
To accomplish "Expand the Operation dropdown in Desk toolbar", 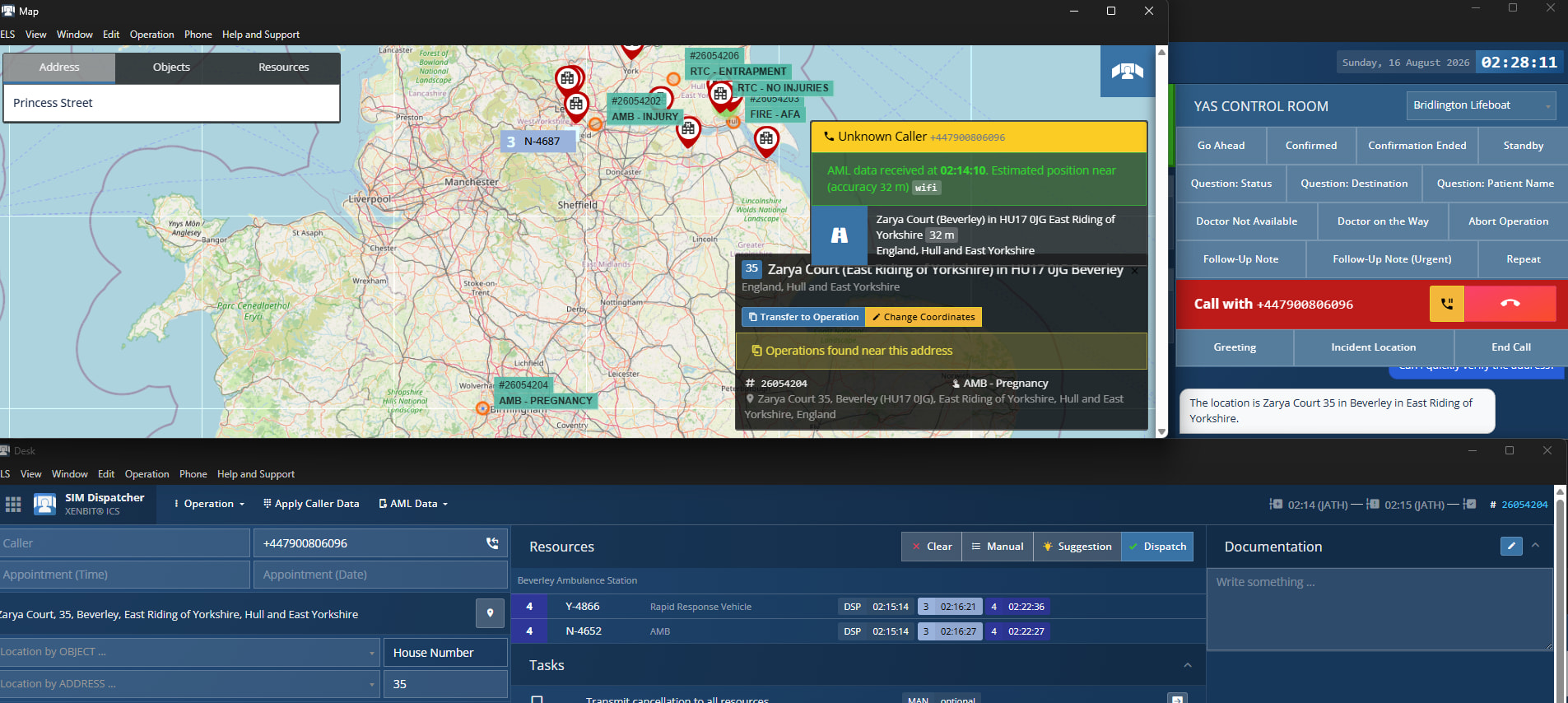I will tap(209, 504).
